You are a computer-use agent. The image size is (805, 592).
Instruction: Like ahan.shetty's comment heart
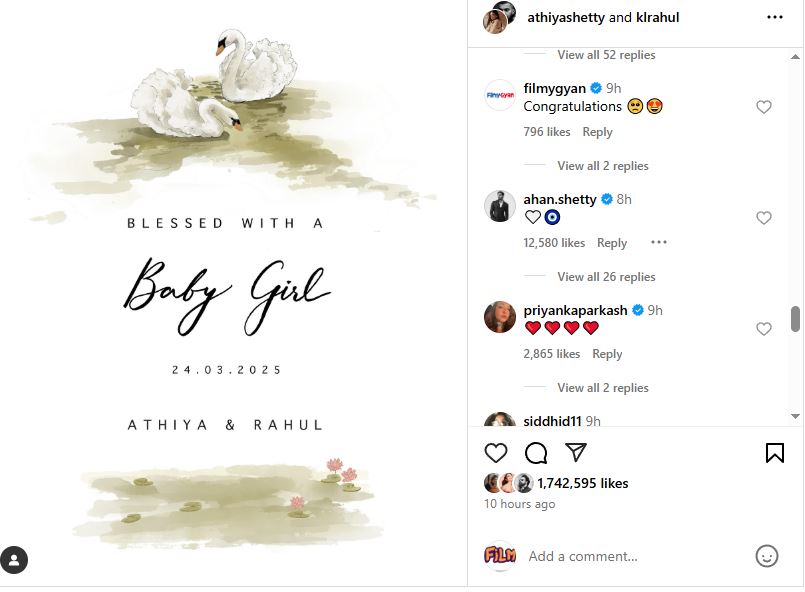coord(763,217)
